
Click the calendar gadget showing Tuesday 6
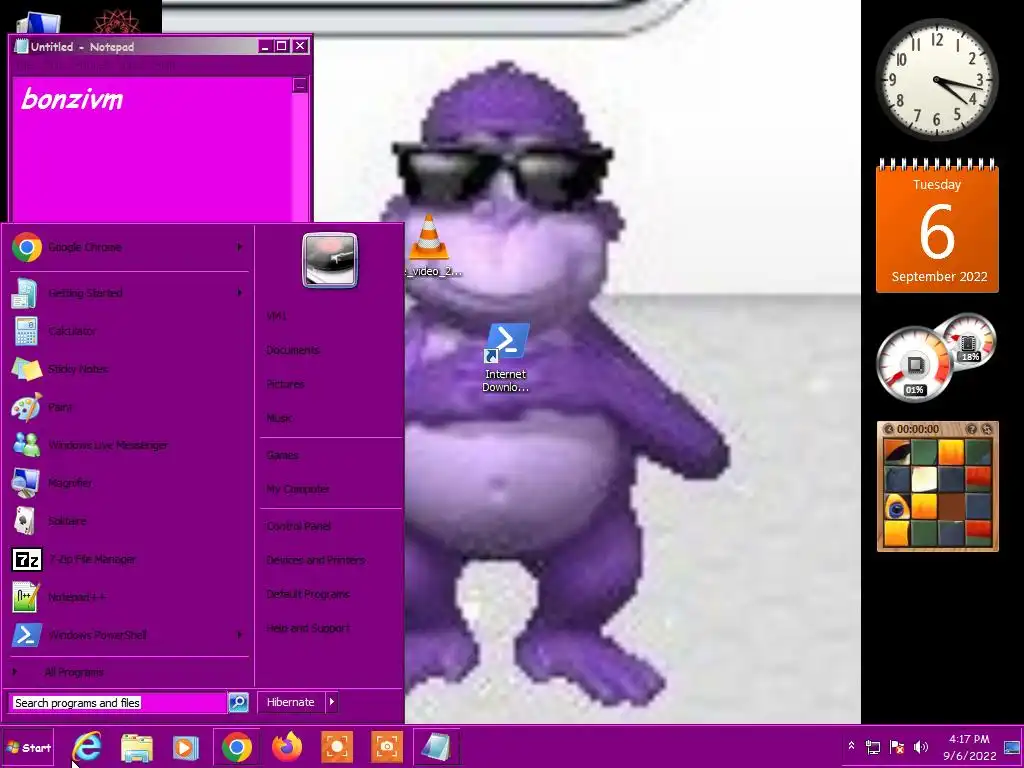[x=937, y=226]
